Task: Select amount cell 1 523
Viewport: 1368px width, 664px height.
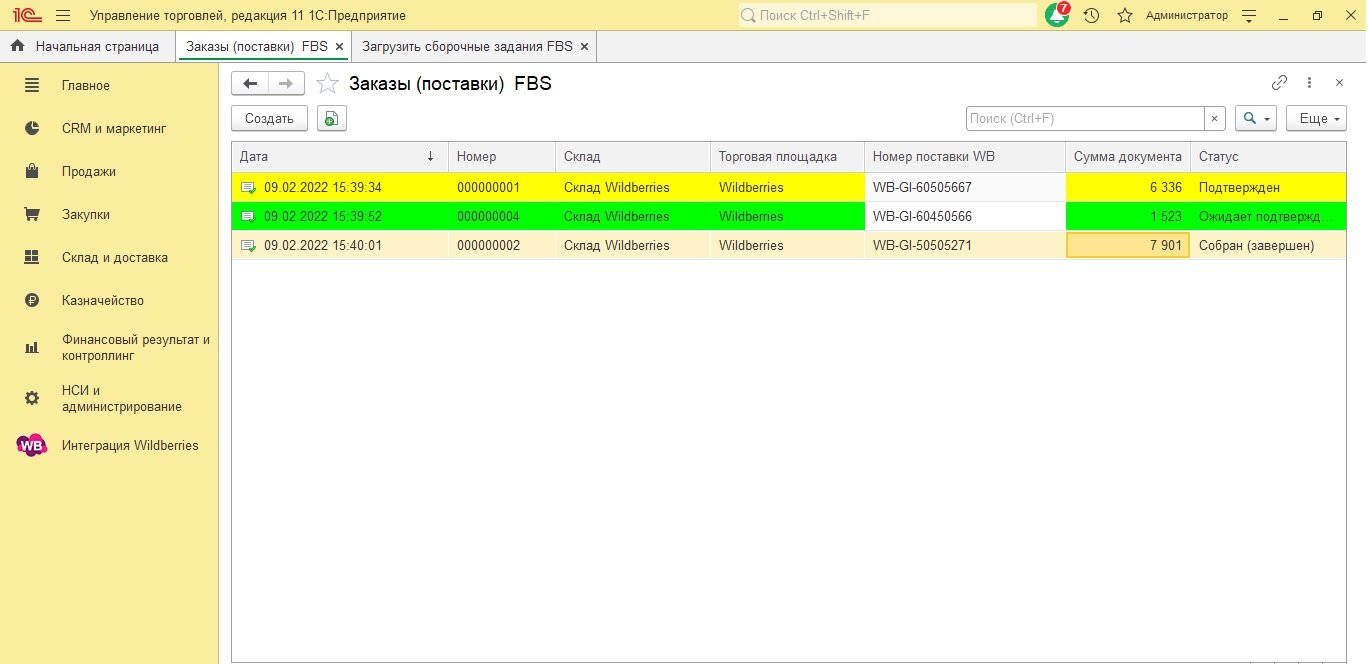Action: tap(1128, 217)
